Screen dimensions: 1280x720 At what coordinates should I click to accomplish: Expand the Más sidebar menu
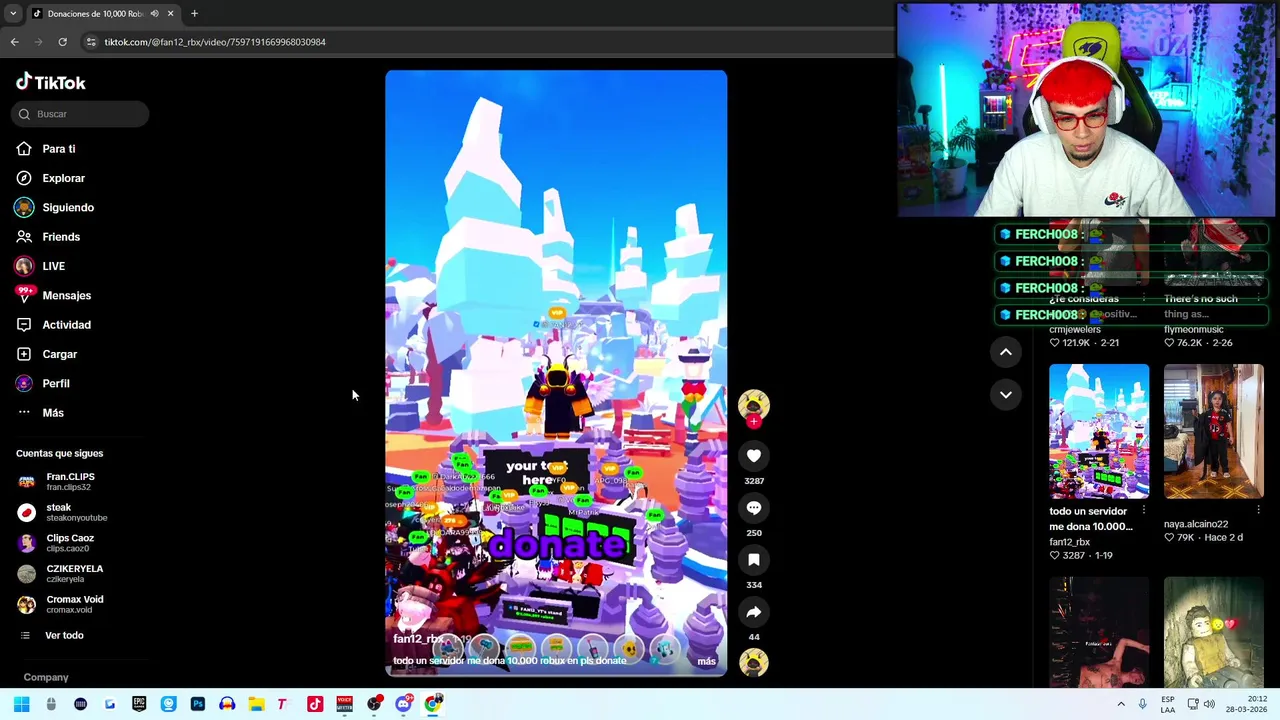[x=52, y=413]
